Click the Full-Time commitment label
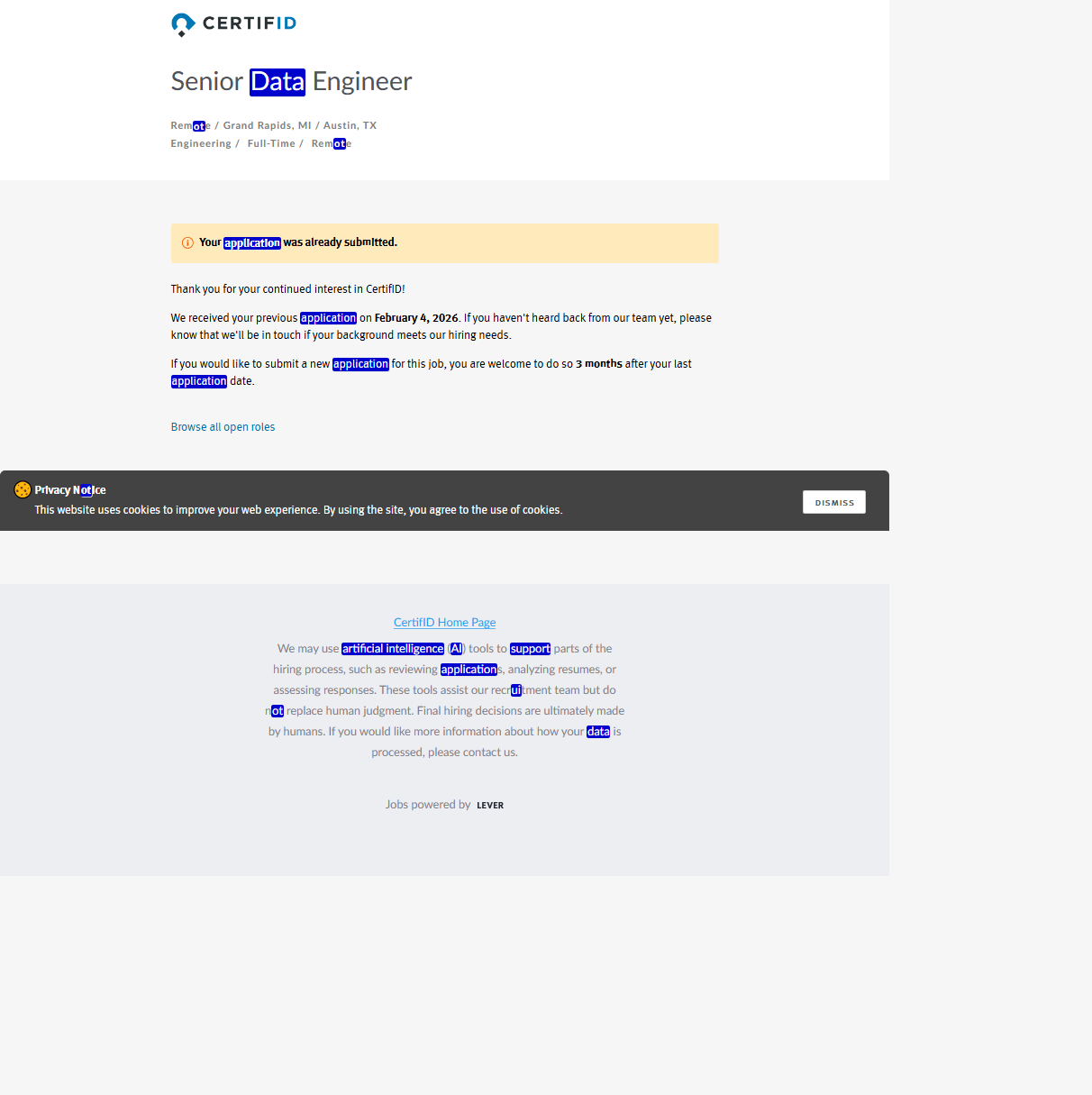 click(271, 144)
